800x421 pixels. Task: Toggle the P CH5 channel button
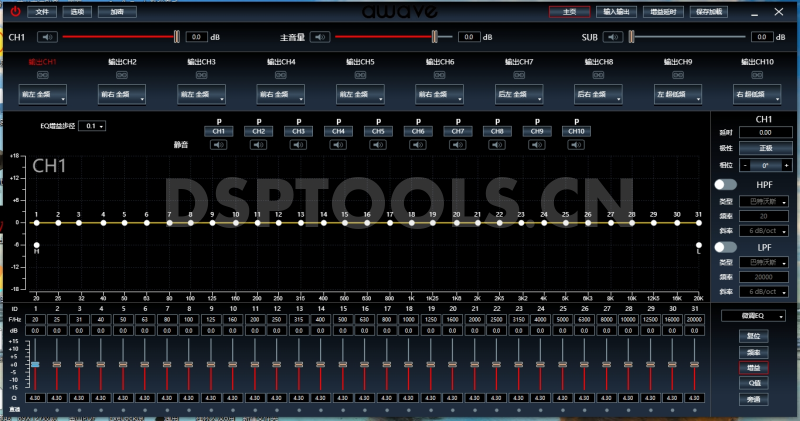coord(378,131)
